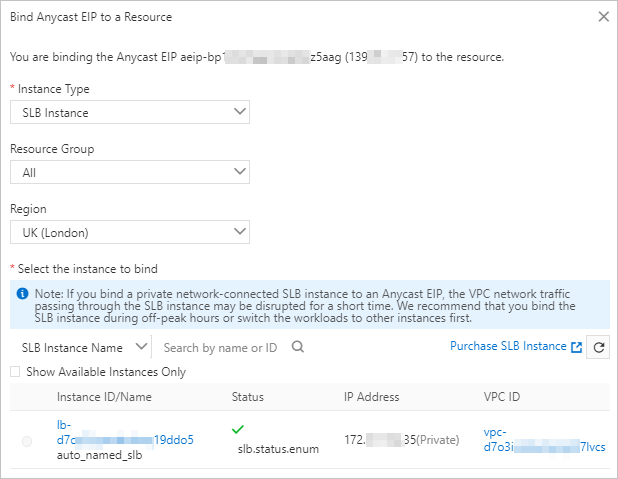The image size is (618, 479).
Task: Click the Status column header
Action: (x=248, y=397)
